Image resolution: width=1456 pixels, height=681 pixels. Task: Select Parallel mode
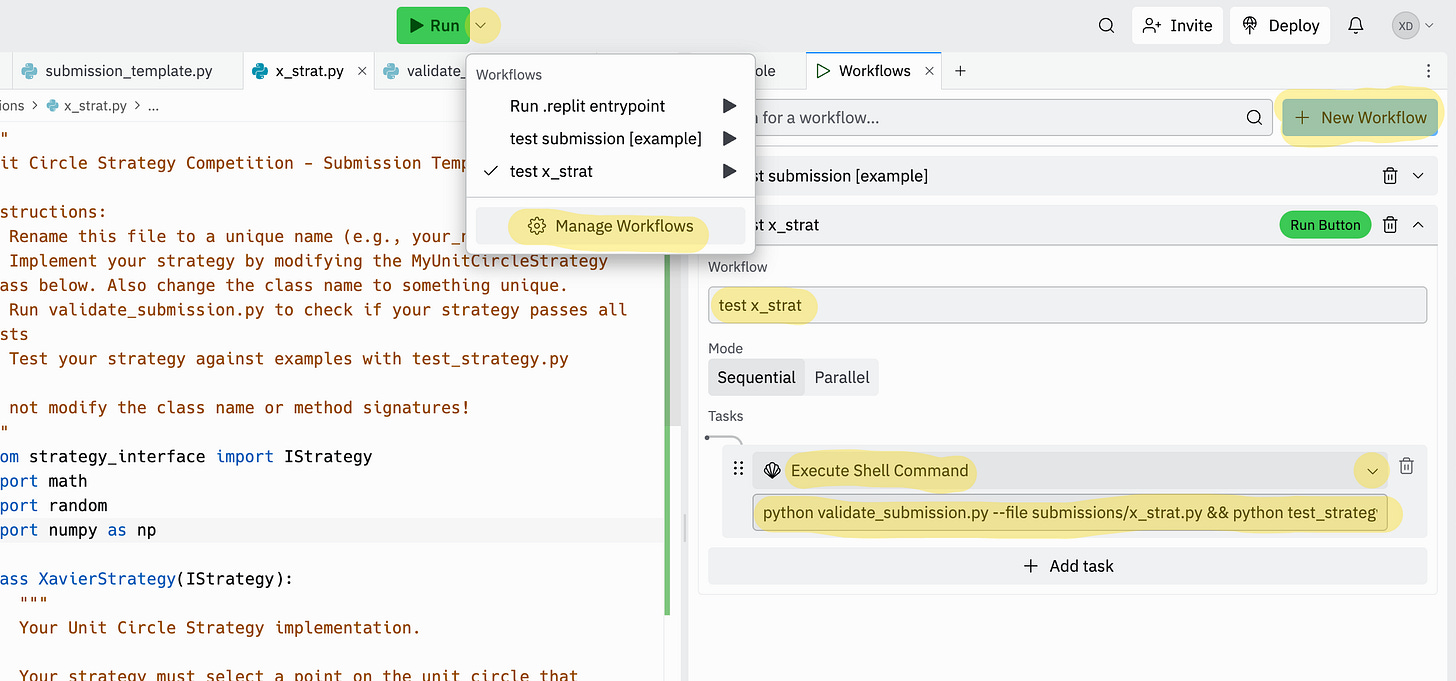tap(842, 377)
